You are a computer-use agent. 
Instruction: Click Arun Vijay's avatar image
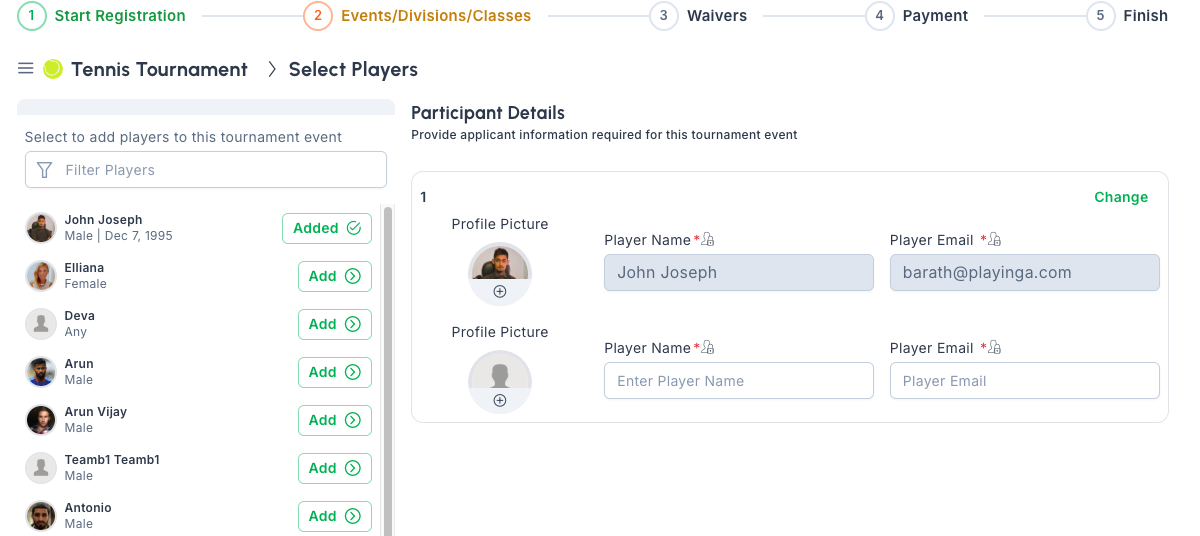41,420
